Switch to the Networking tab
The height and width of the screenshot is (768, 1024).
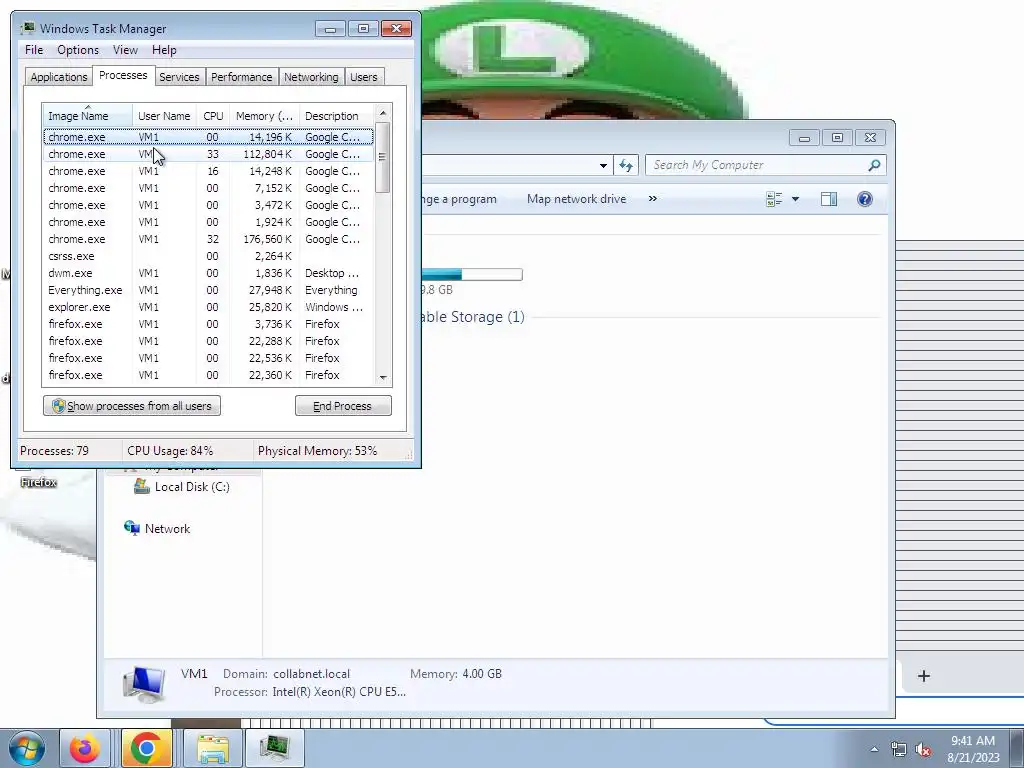click(311, 77)
